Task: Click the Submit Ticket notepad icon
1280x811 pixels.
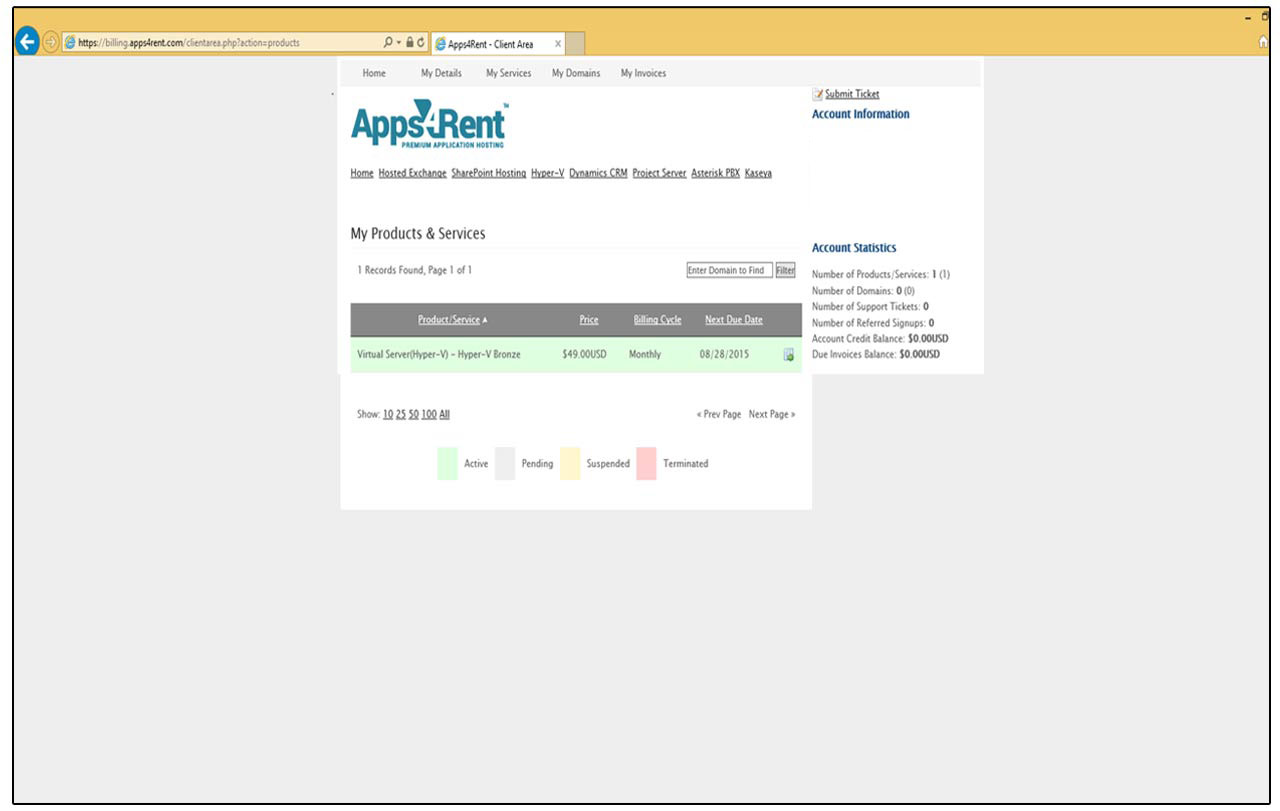Action: 817,94
